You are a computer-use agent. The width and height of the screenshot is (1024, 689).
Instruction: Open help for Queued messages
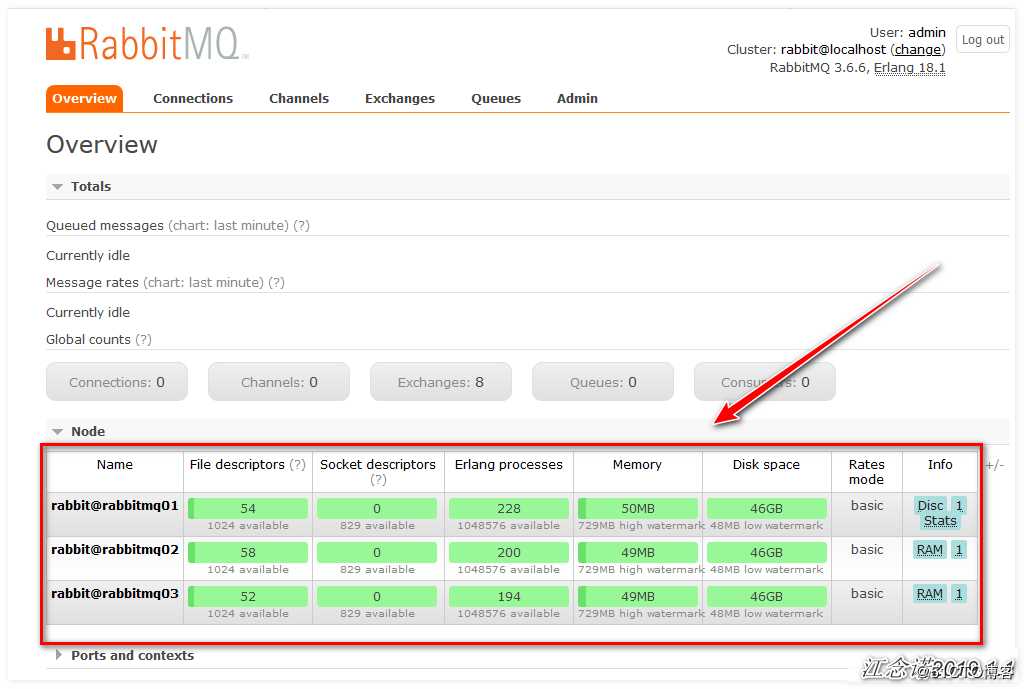pyautogui.click(x=301, y=226)
